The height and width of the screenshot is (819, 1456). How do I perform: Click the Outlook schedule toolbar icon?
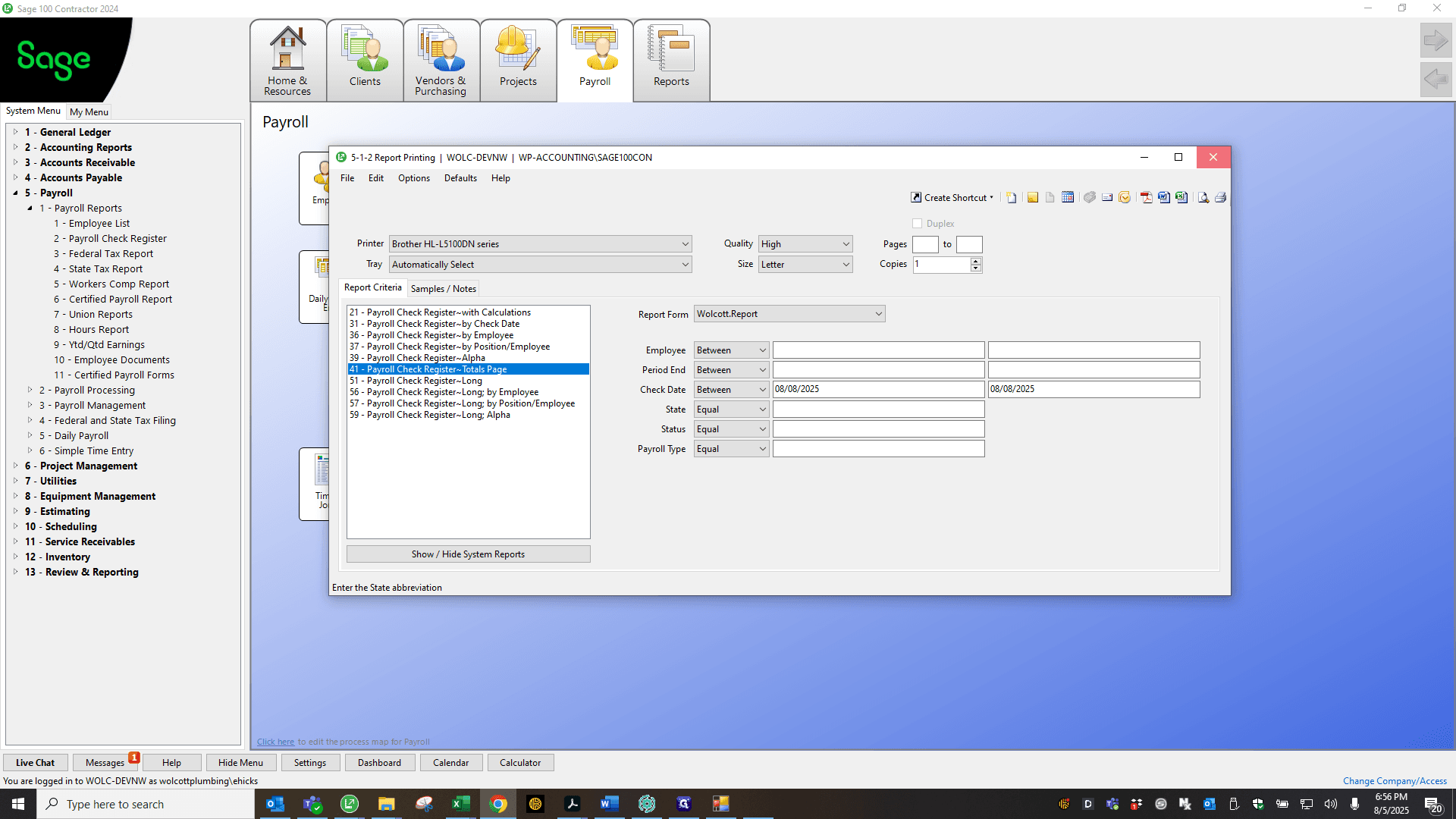click(x=1125, y=198)
